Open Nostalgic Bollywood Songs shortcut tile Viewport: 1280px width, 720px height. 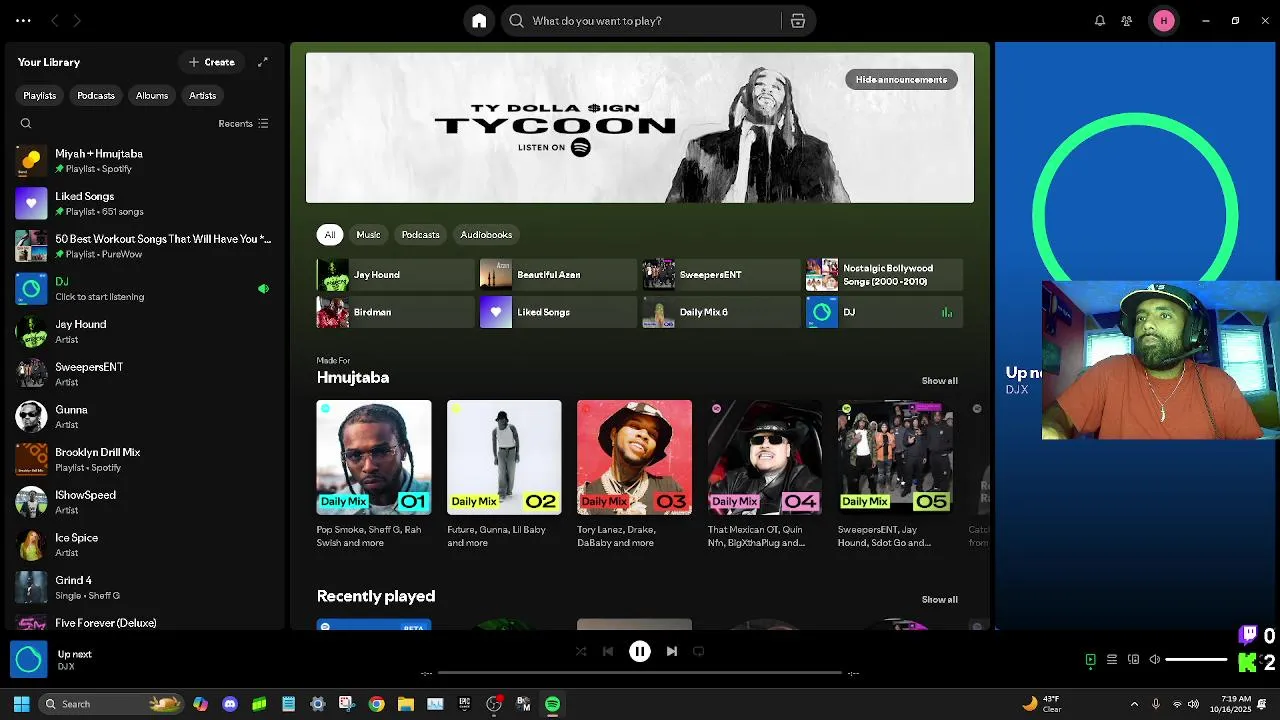click(x=884, y=275)
